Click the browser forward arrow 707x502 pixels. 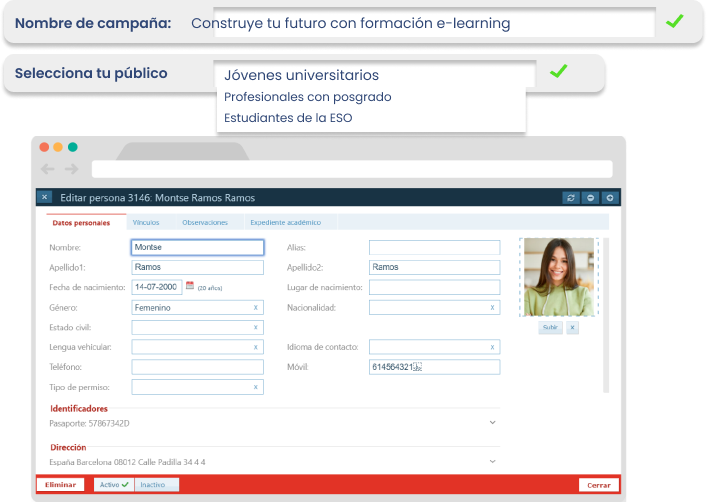point(71,169)
